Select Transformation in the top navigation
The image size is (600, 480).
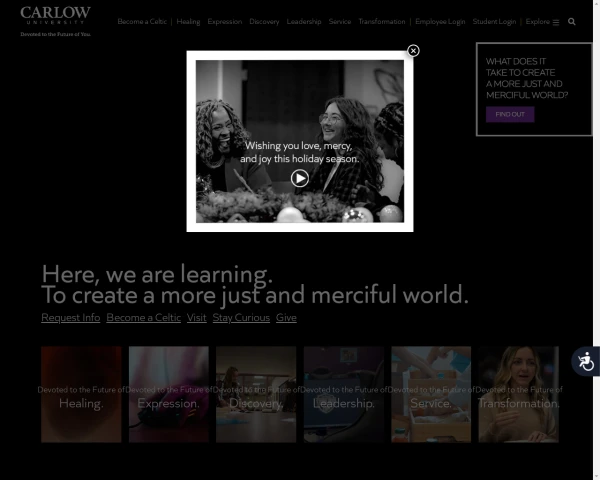tap(382, 22)
